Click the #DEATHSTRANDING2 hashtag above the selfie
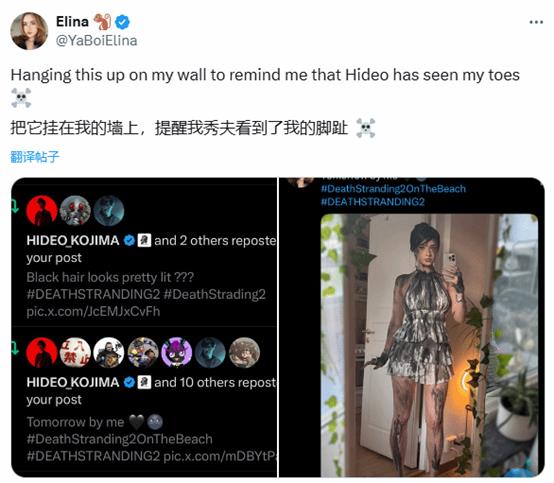The image size is (554, 483). [x=373, y=202]
